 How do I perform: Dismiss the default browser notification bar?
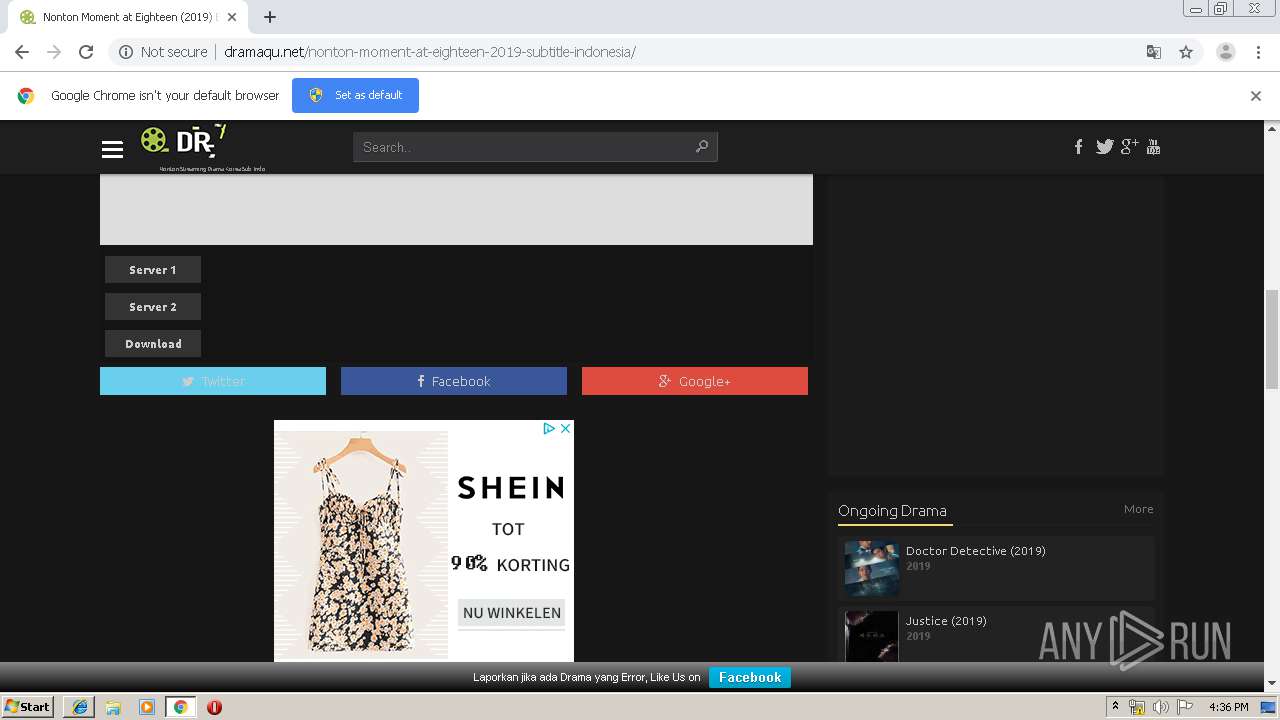[x=1256, y=96]
